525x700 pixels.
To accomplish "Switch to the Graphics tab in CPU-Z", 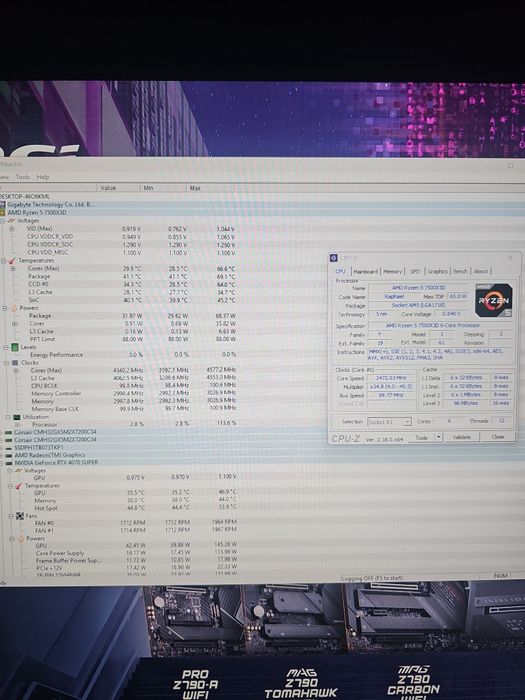I will coord(438,271).
